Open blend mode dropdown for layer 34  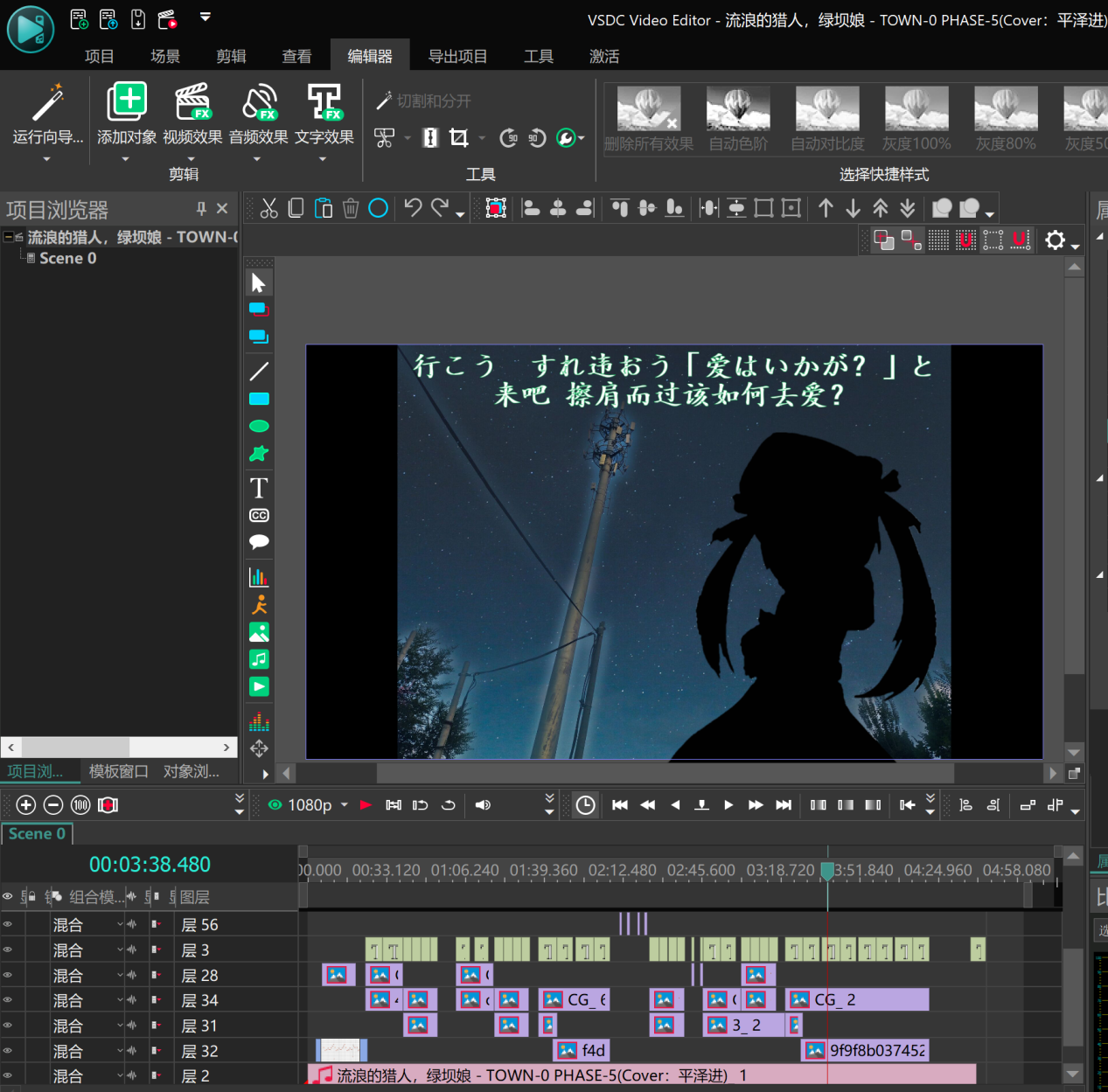[x=120, y=1000]
